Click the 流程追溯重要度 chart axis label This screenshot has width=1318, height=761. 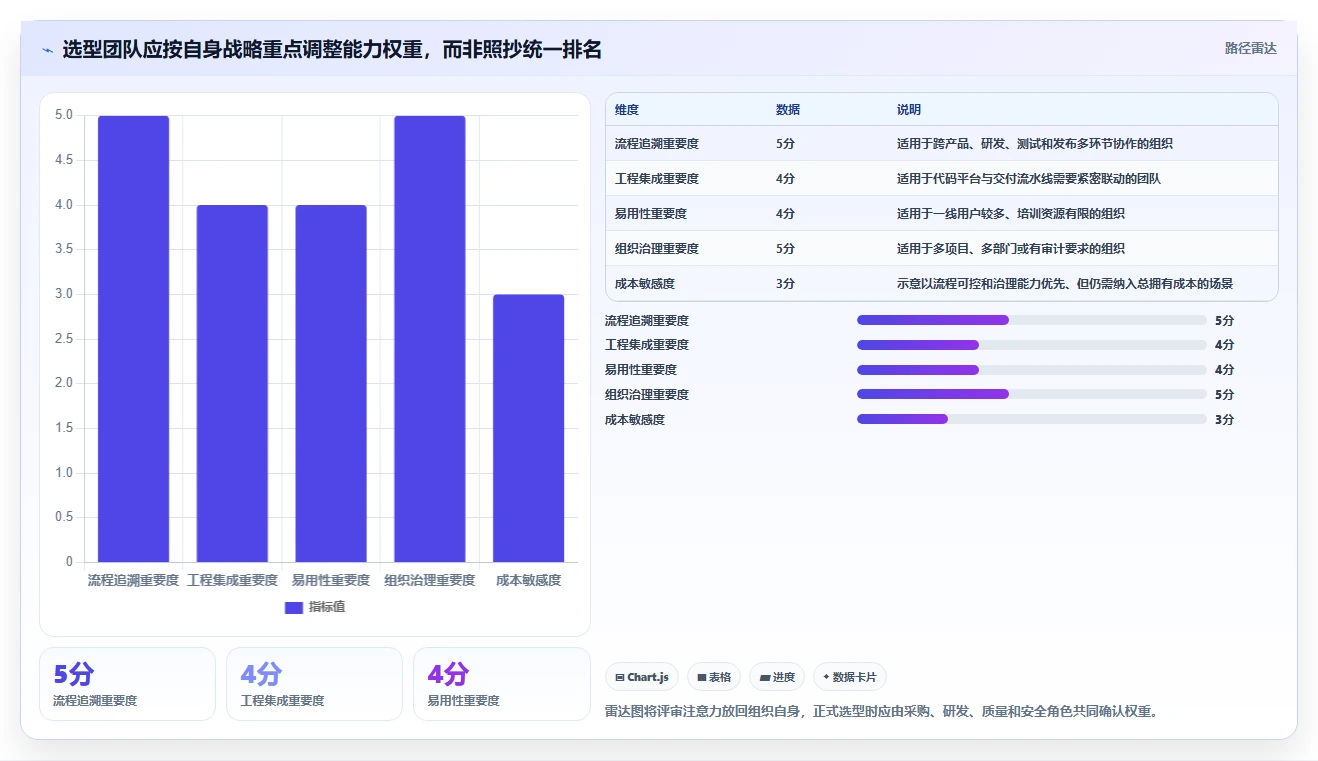(x=133, y=580)
